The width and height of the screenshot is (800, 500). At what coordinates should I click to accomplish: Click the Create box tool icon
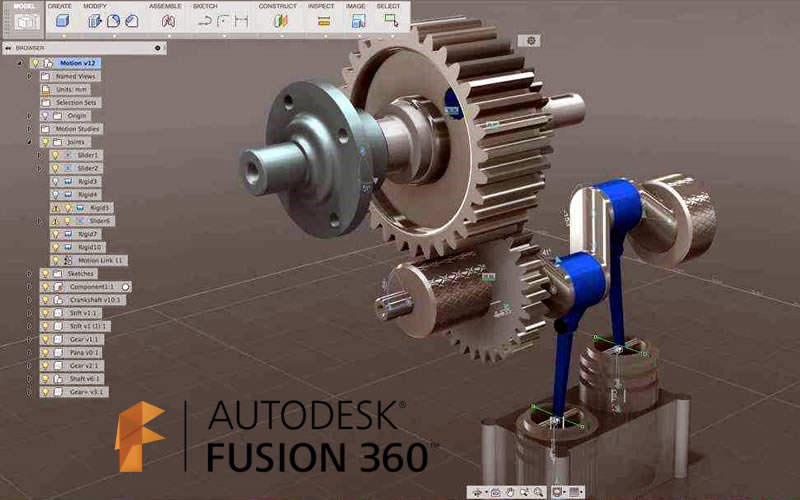click(62, 21)
